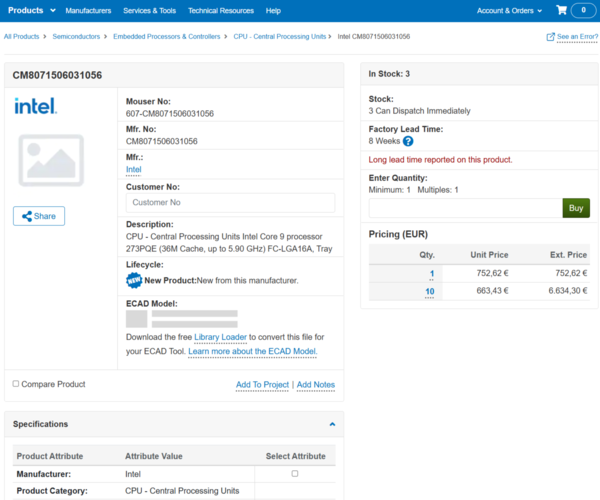The image size is (600, 500).
Task: Click the part number heading CM8071506031056
Action: [x=57, y=75]
